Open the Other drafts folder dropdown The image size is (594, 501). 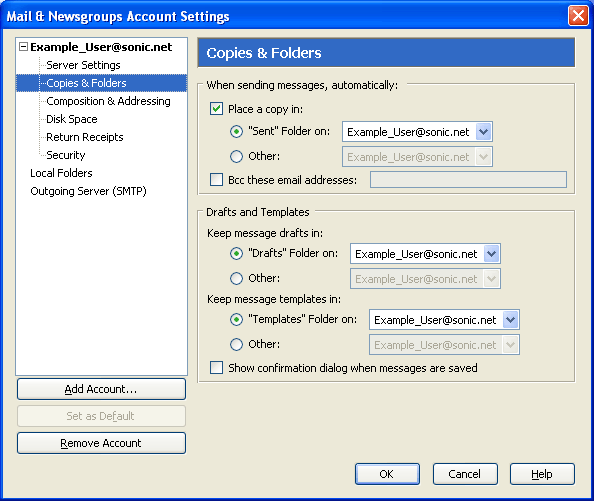[x=425, y=279]
